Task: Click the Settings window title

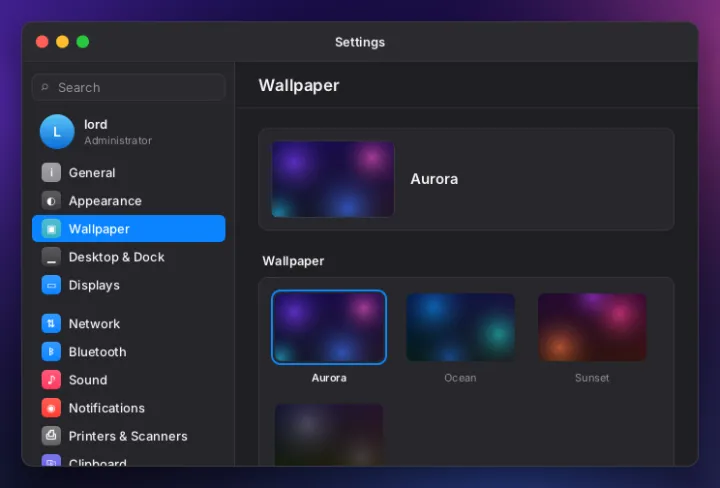Action: click(360, 42)
